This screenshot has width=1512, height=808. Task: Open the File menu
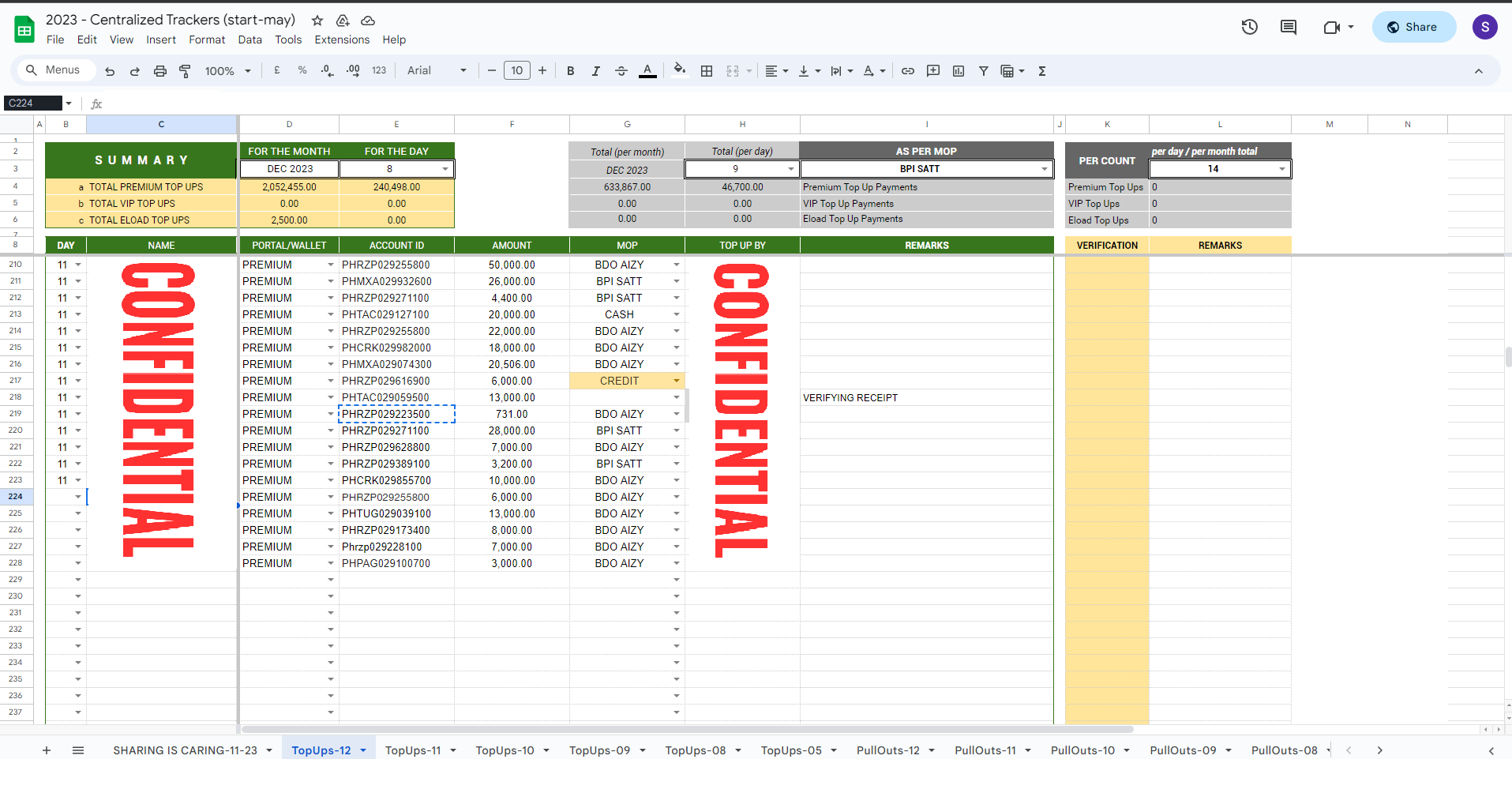(55, 39)
